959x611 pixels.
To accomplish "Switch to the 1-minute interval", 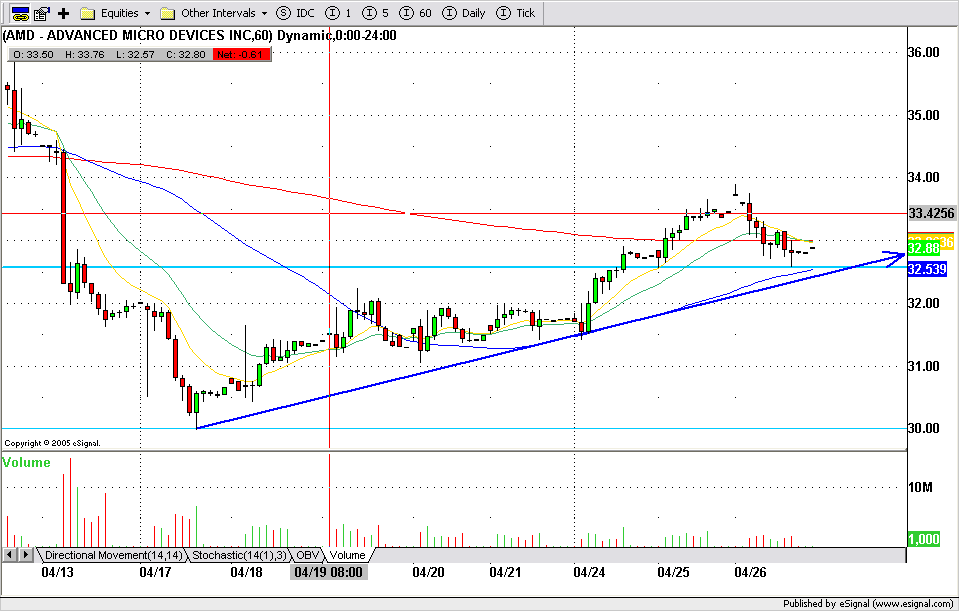I will pos(338,13).
